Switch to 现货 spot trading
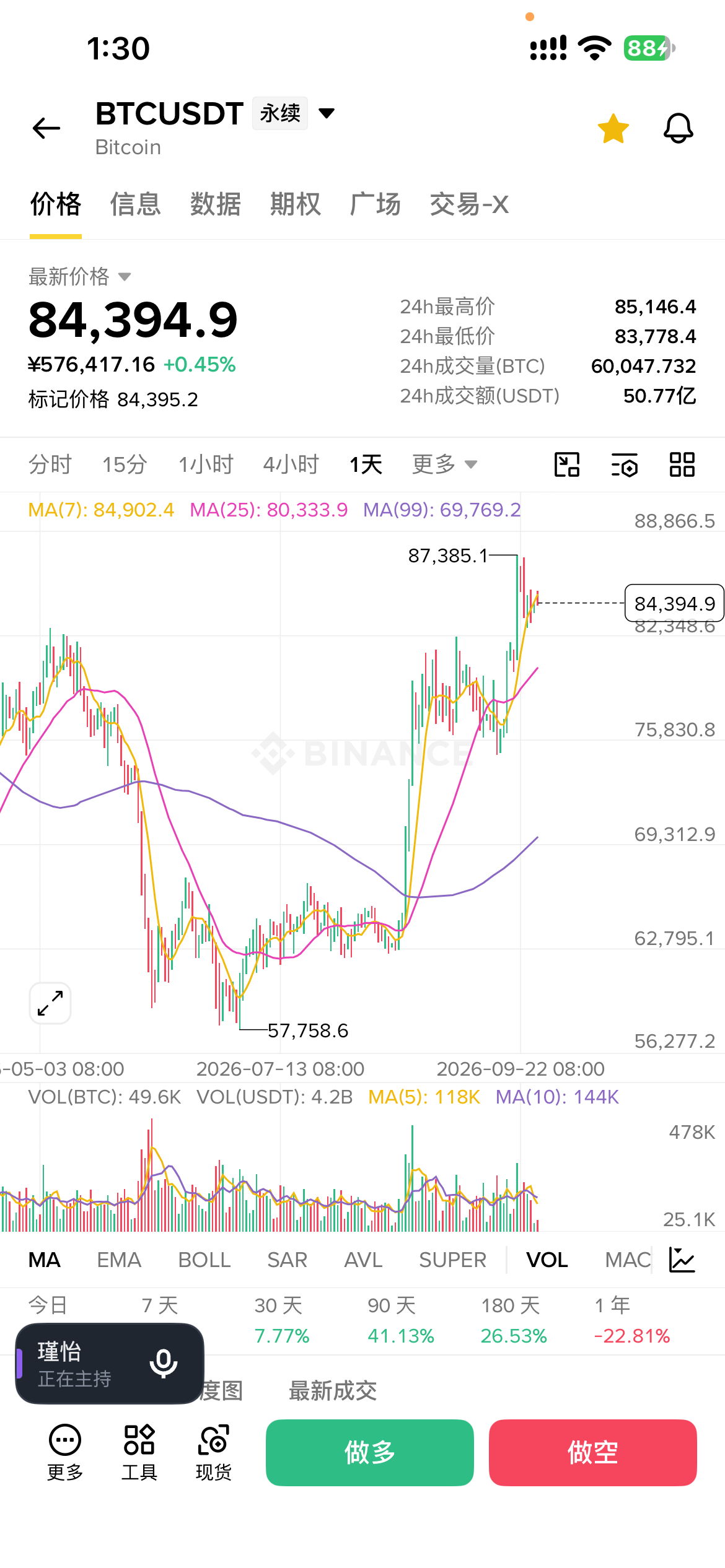This screenshot has height=1568, width=725. [214, 1452]
